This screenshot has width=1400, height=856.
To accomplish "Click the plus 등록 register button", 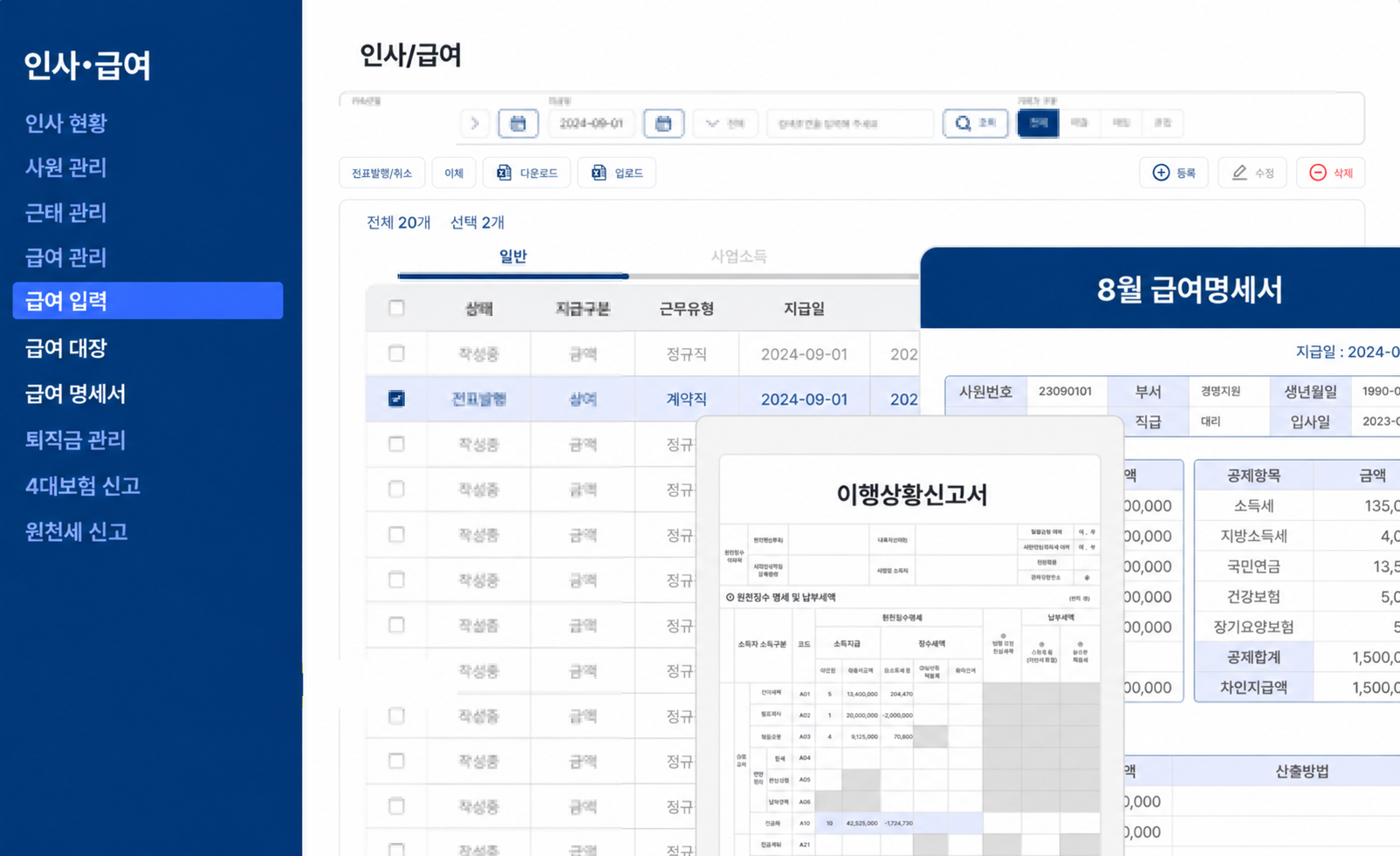I will (x=1174, y=173).
